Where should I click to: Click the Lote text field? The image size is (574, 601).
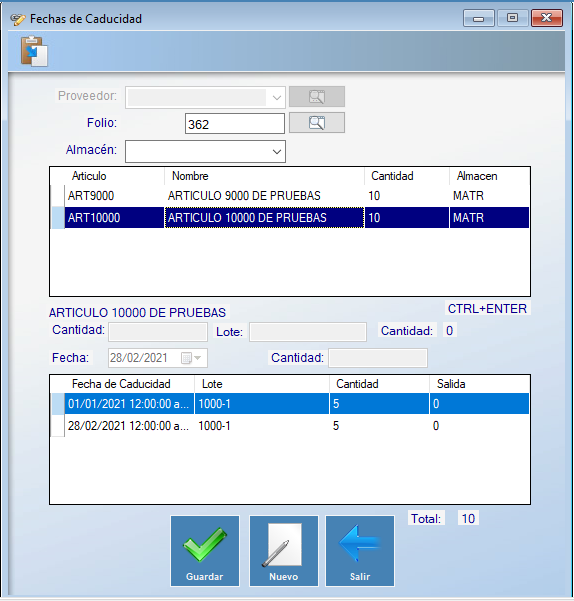click(308, 332)
